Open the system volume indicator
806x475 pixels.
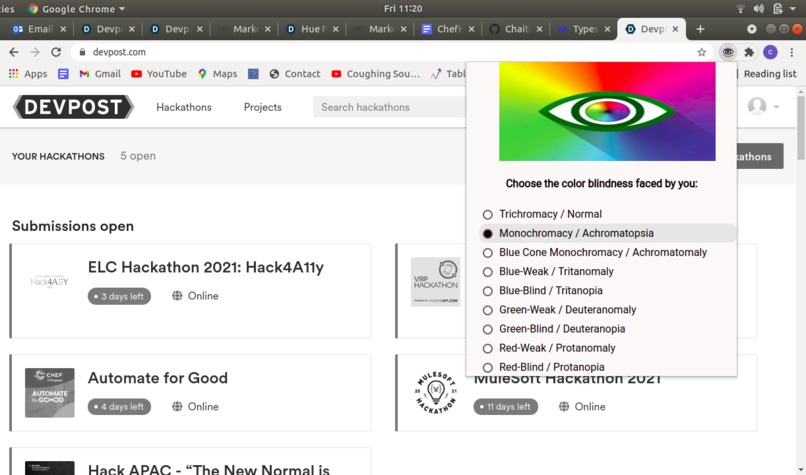(759, 9)
